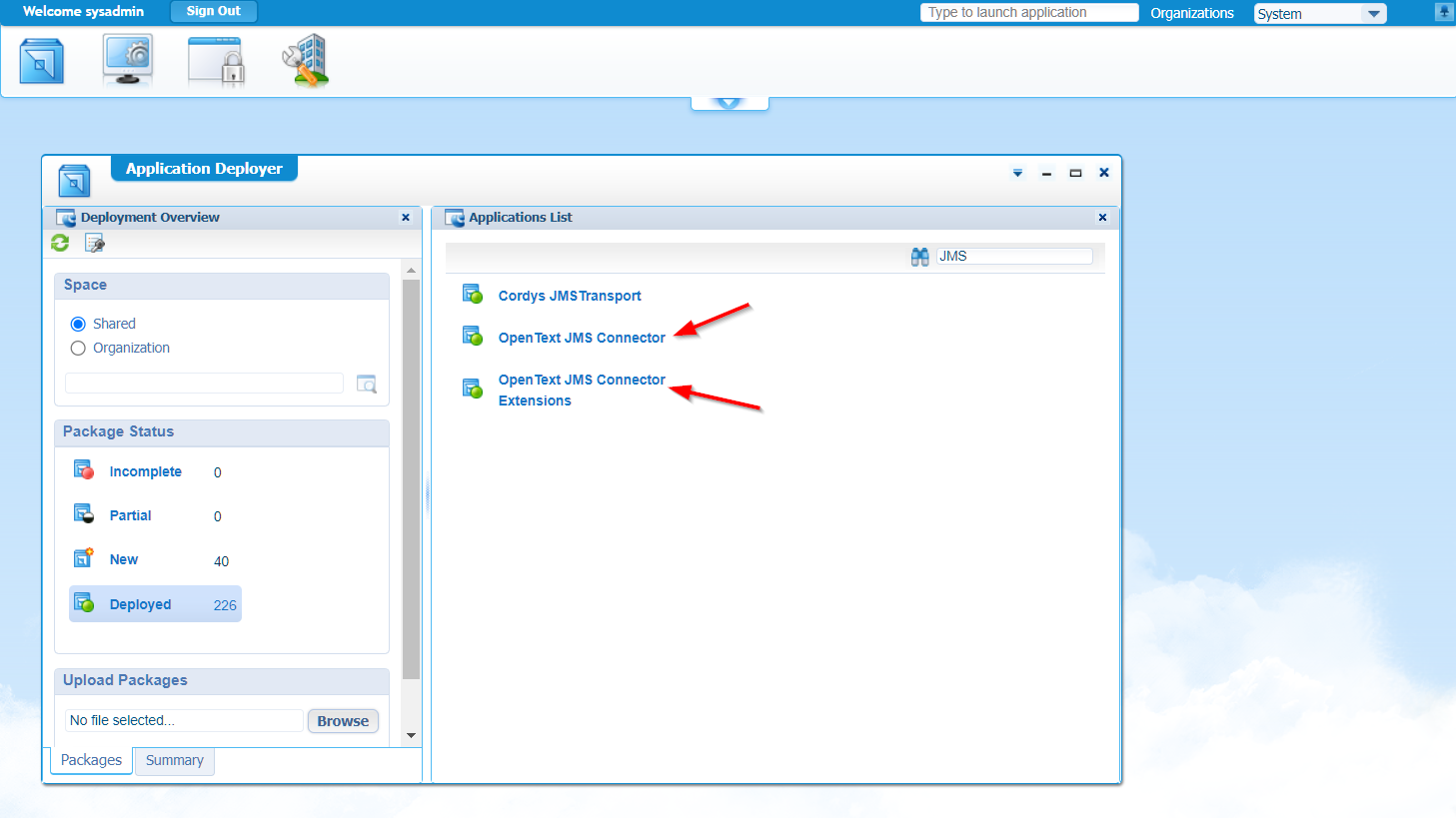Click the browse icon beside organization field
1456x818 pixels.
click(367, 384)
